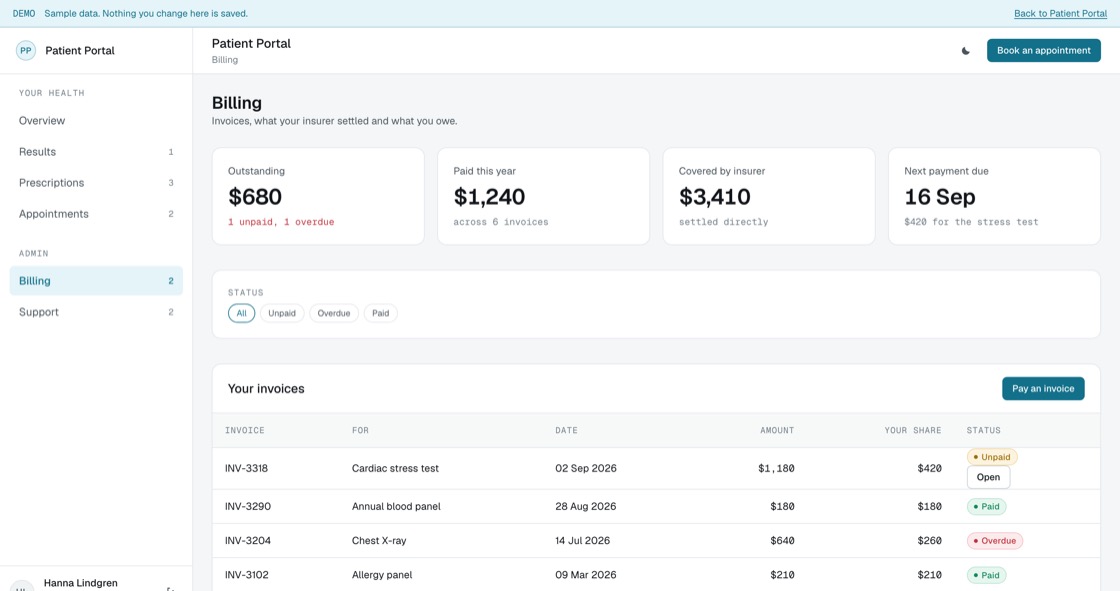Image resolution: width=1120 pixels, height=591 pixels.
Task: Select the Annual blood panel description
Action: click(396, 507)
